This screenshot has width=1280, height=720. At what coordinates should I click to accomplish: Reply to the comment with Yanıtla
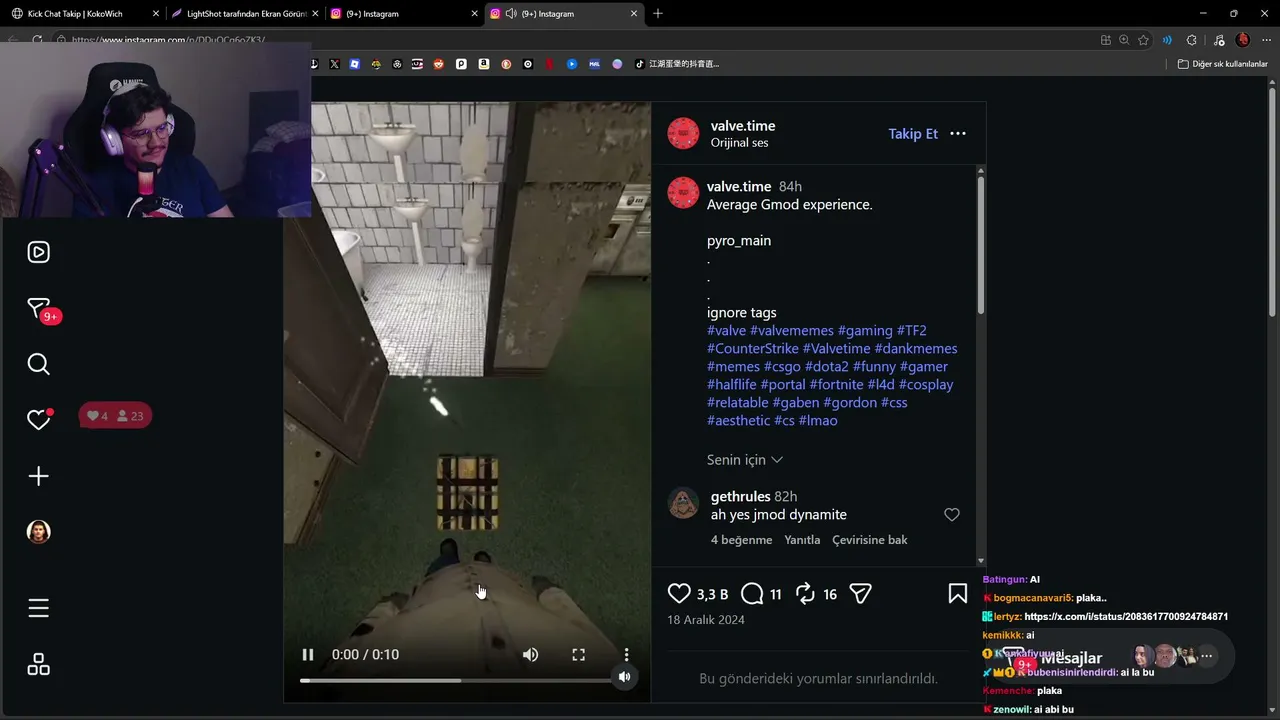click(802, 540)
